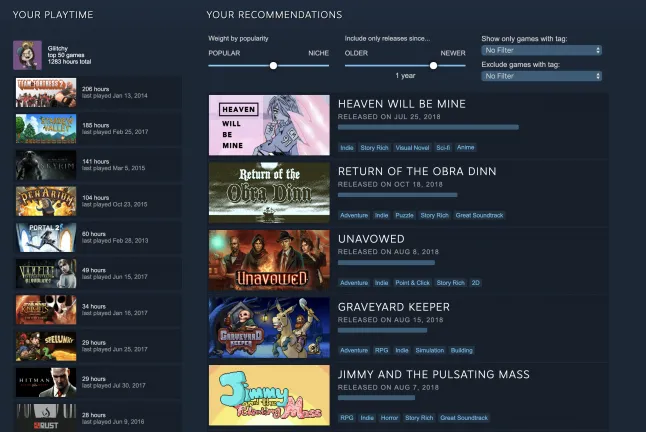Click the HEAVEN WILL BE MINE title
This screenshot has height=432, width=646.
tap(402, 104)
